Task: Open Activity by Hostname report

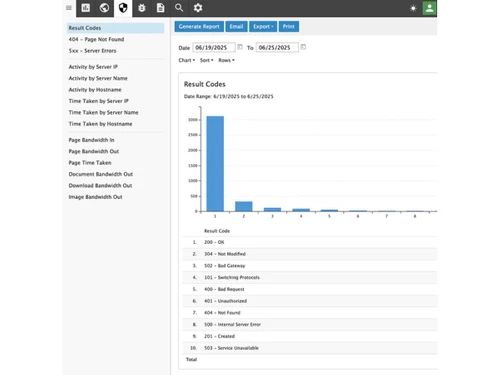Action: coord(95,90)
